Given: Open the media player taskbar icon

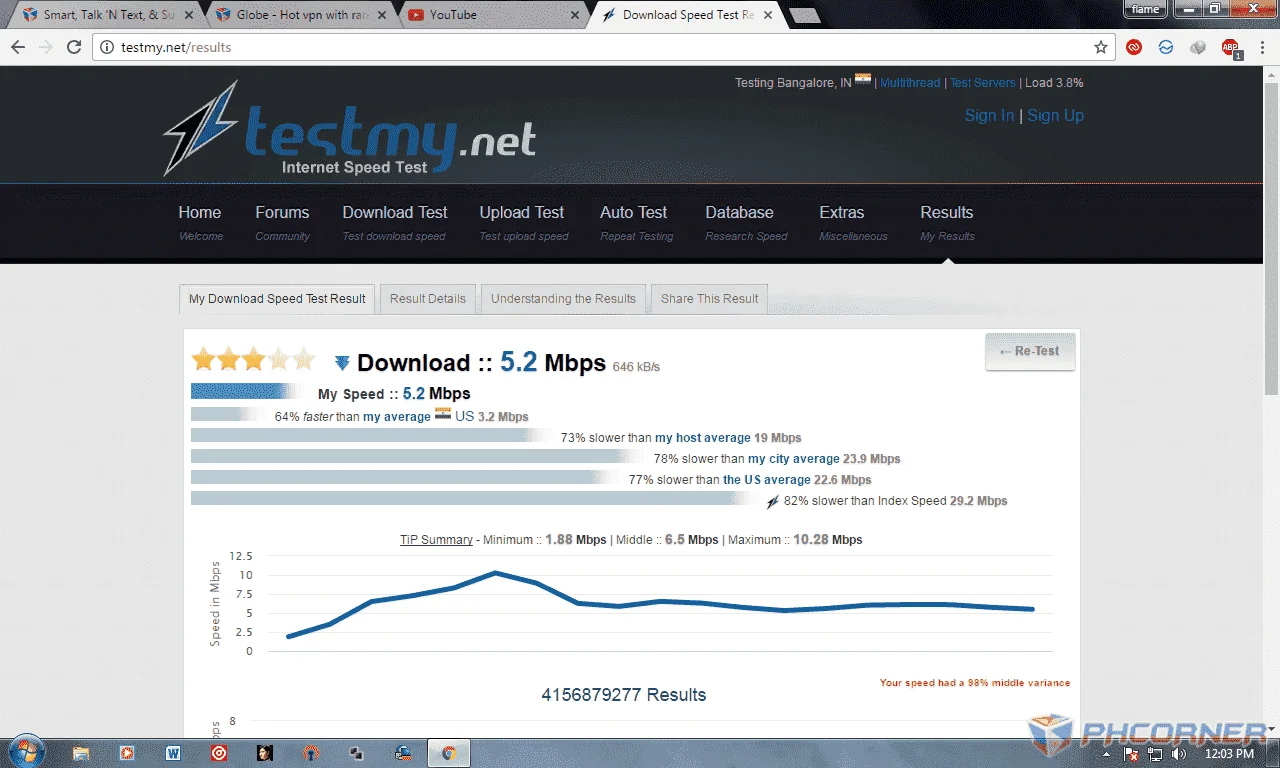Looking at the screenshot, I should (x=127, y=753).
